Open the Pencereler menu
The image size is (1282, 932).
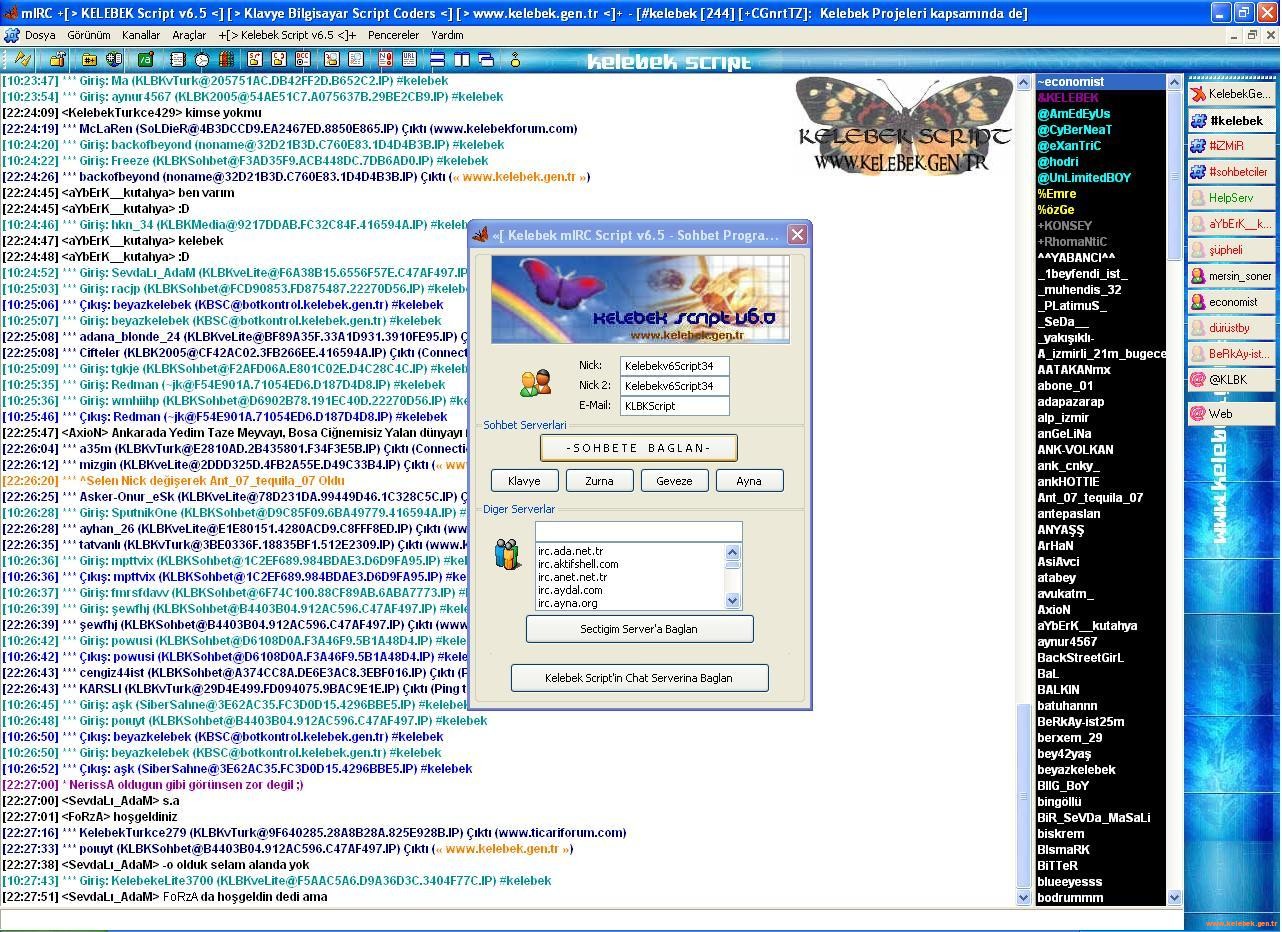393,35
